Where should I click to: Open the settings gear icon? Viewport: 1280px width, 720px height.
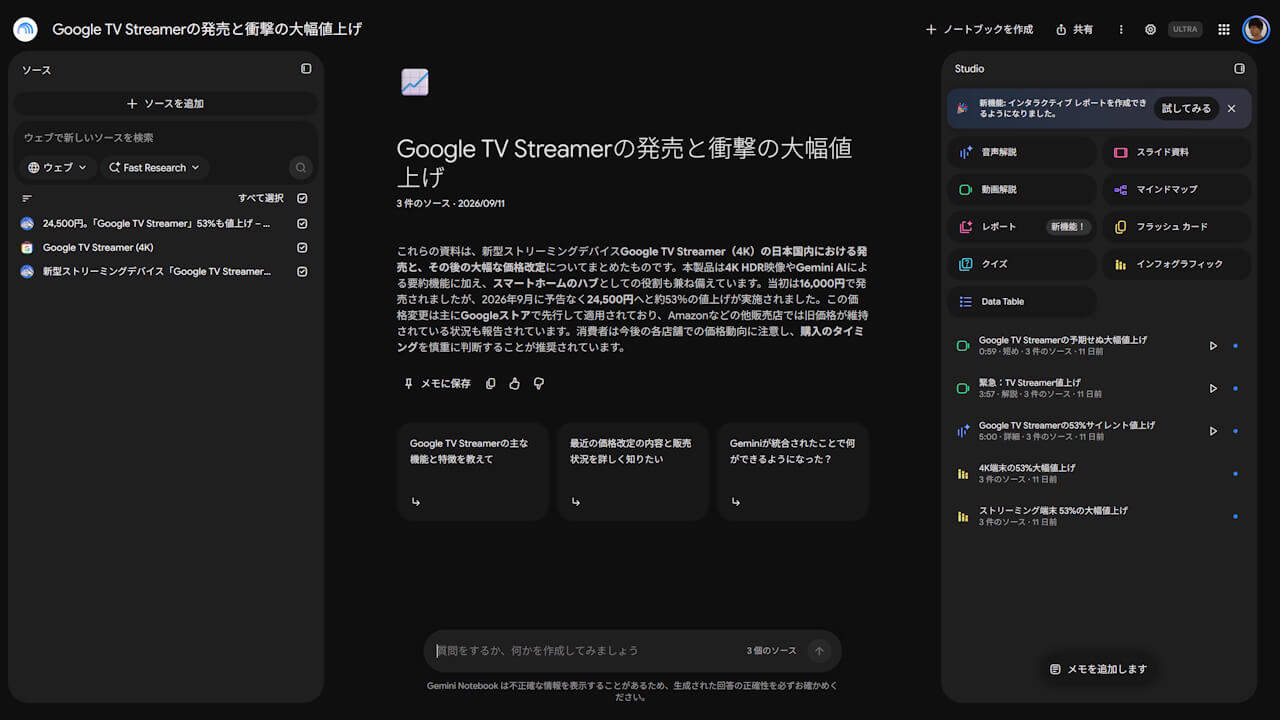1150,30
